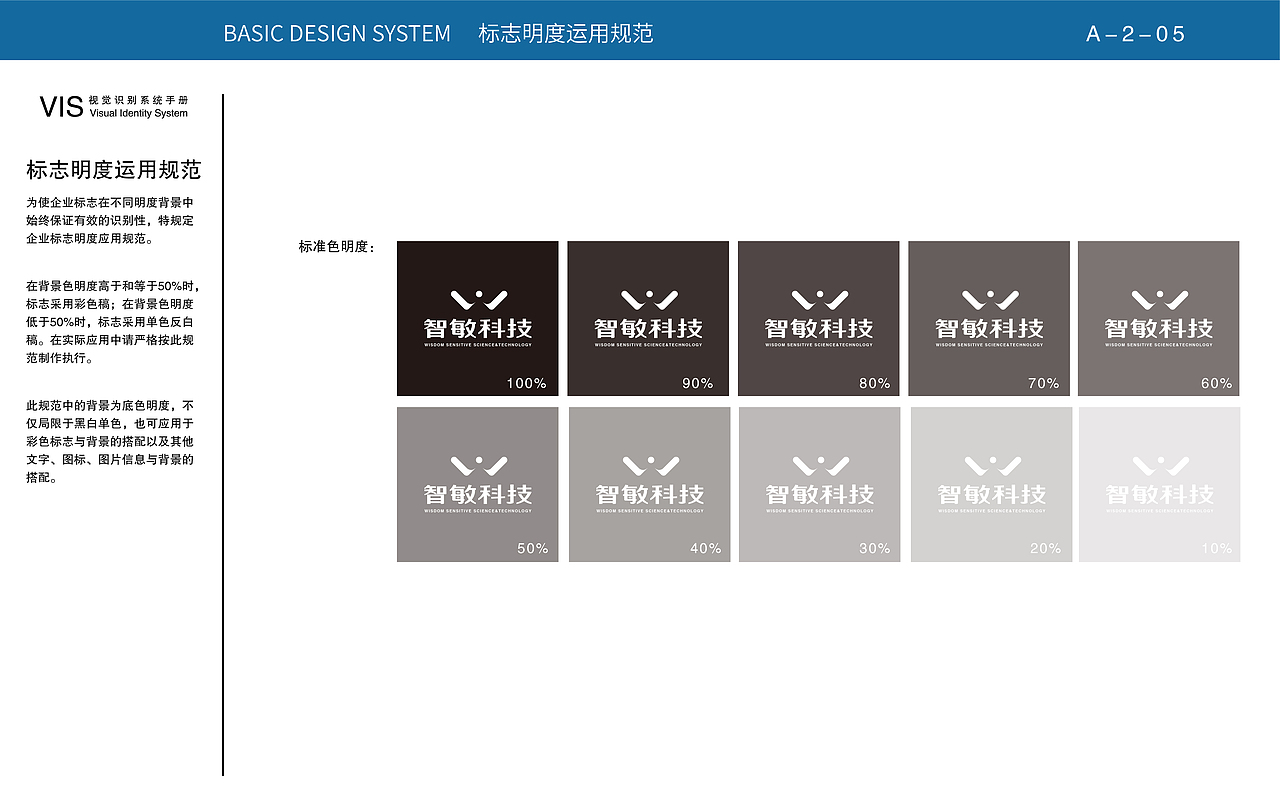The height and width of the screenshot is (800, 1280).
Task: Click the paragraph starting 此规范中的背景
Action: pyautogui.click(x=110, y=441)
